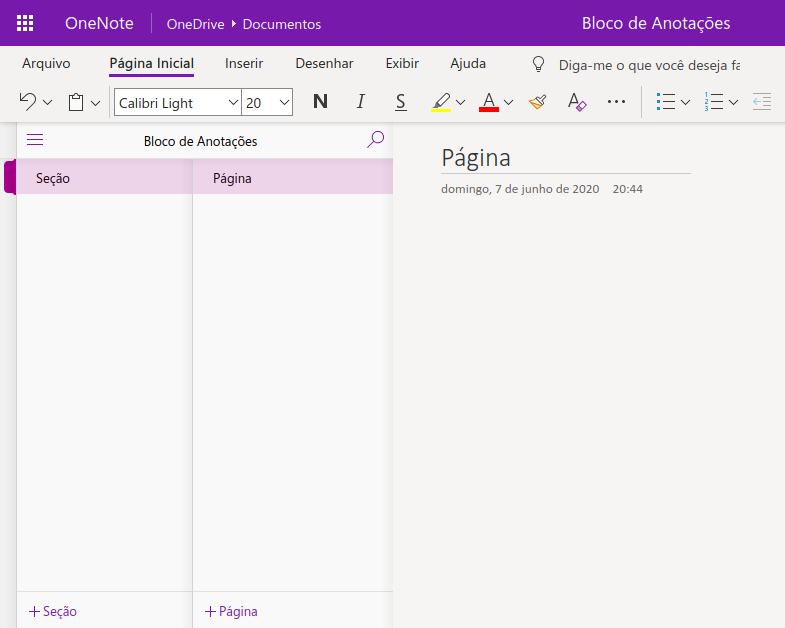Decrease indent of the paragraph
This screenshot has height=628, width=785.
click(x=762, y=102)
